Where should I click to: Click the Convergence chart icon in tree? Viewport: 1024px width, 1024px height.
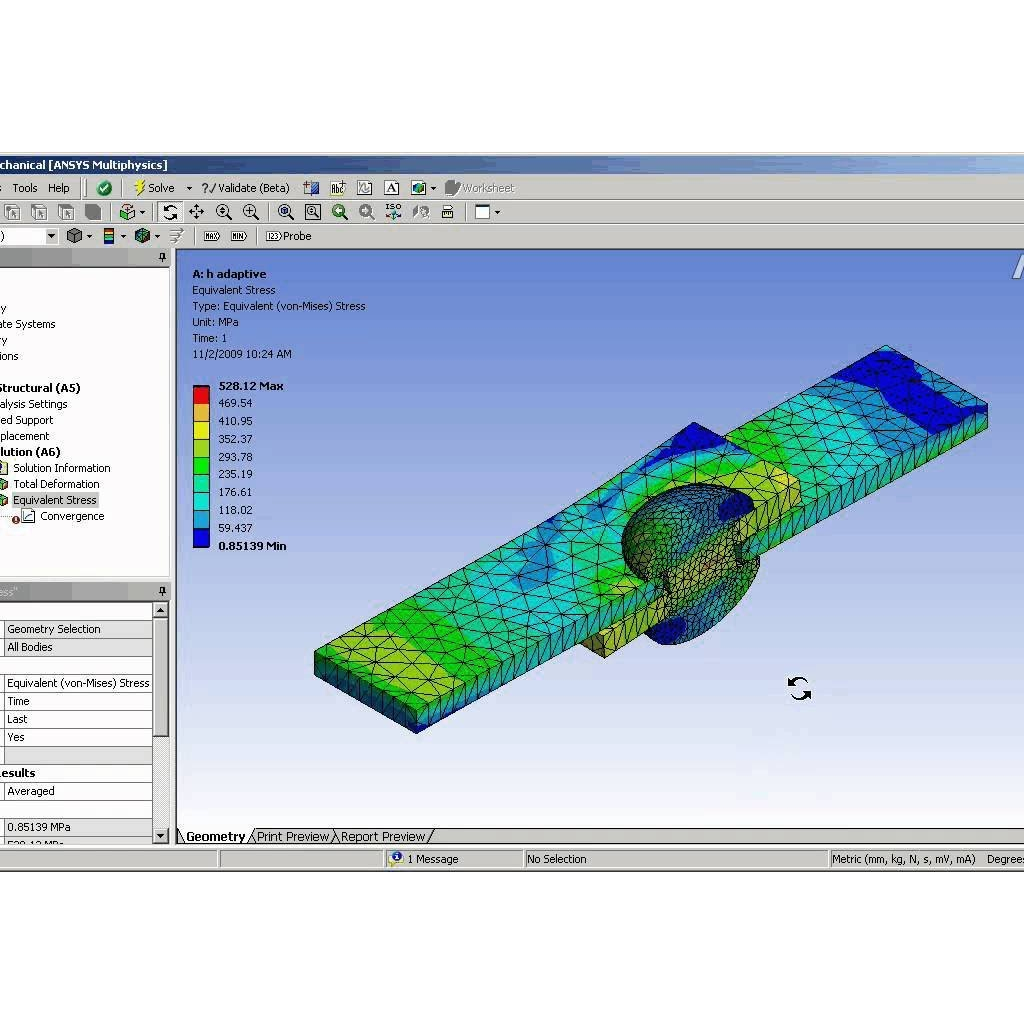tap(29, 516)
